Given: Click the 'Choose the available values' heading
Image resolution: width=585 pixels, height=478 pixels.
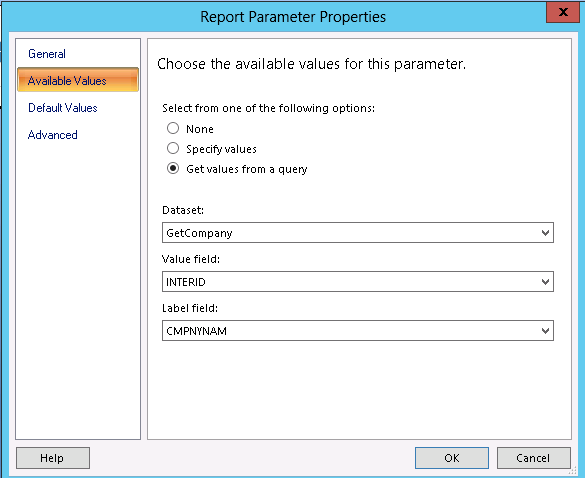Looking at the screenshot, I should click(312, 64).
